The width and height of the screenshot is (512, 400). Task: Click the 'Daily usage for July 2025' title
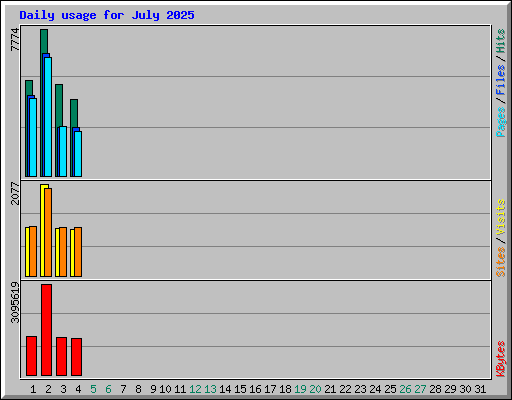click(107, 15)
